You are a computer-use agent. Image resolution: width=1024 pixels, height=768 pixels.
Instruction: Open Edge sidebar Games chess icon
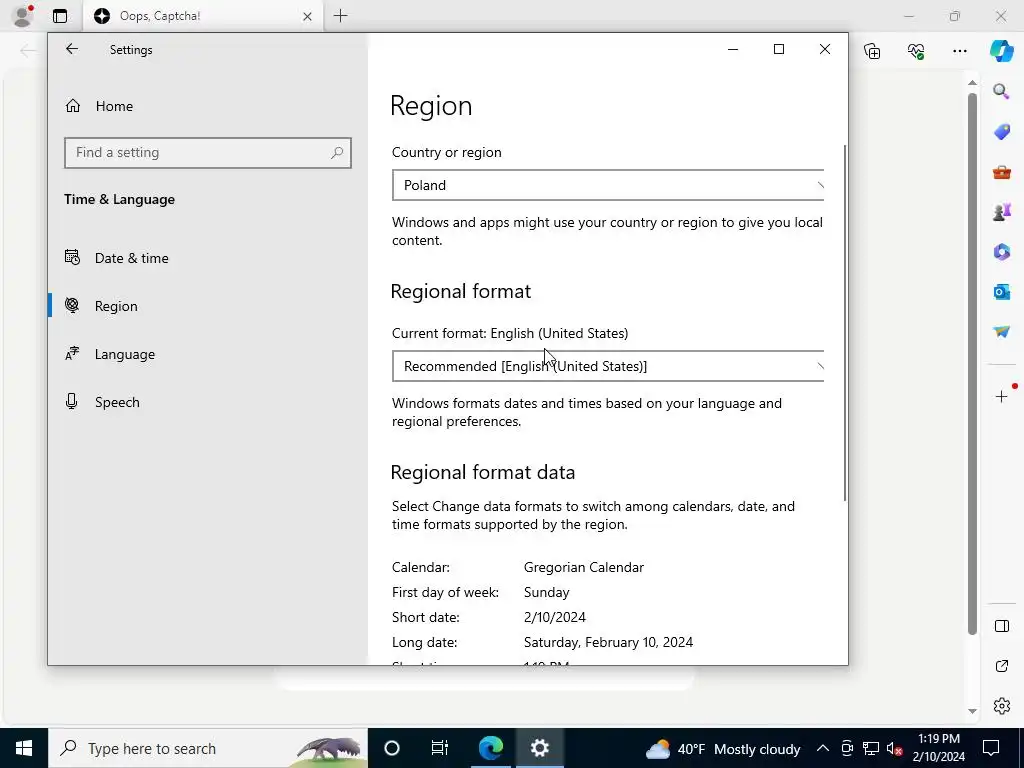pyautogui.click(x=1001, y=212)
